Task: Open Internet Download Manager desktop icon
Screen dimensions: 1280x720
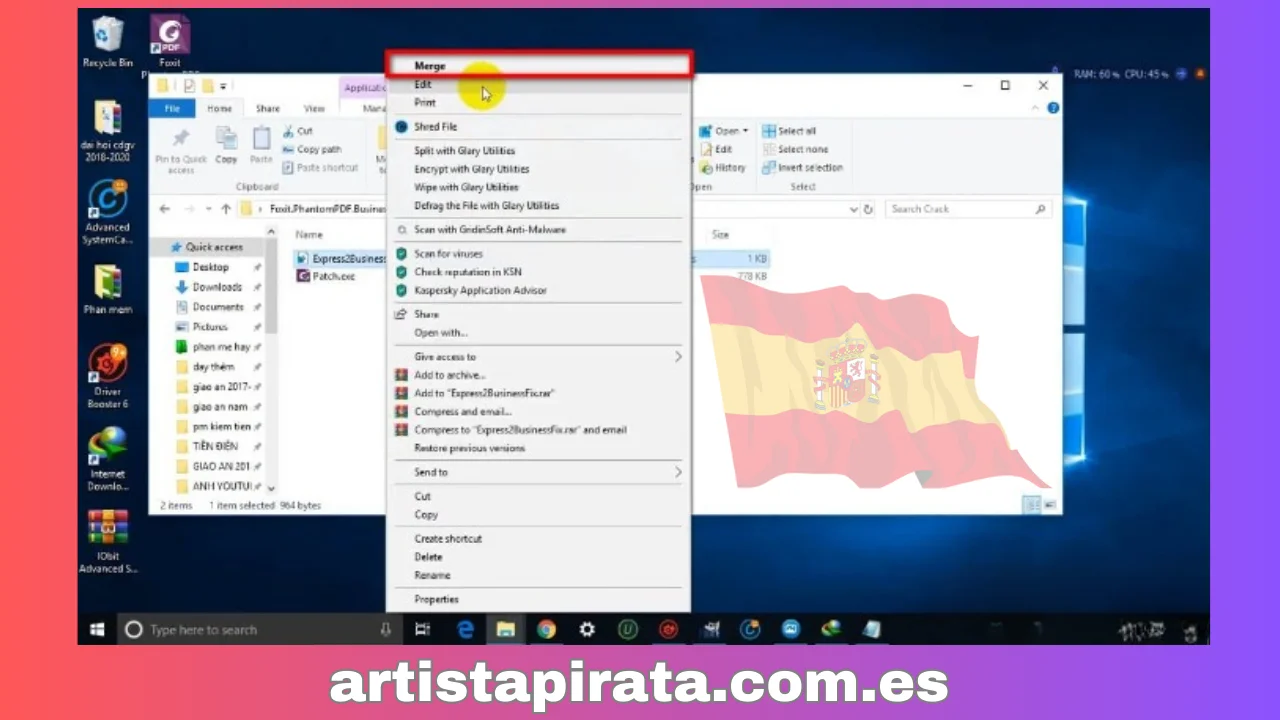Action: click(107, 459)
